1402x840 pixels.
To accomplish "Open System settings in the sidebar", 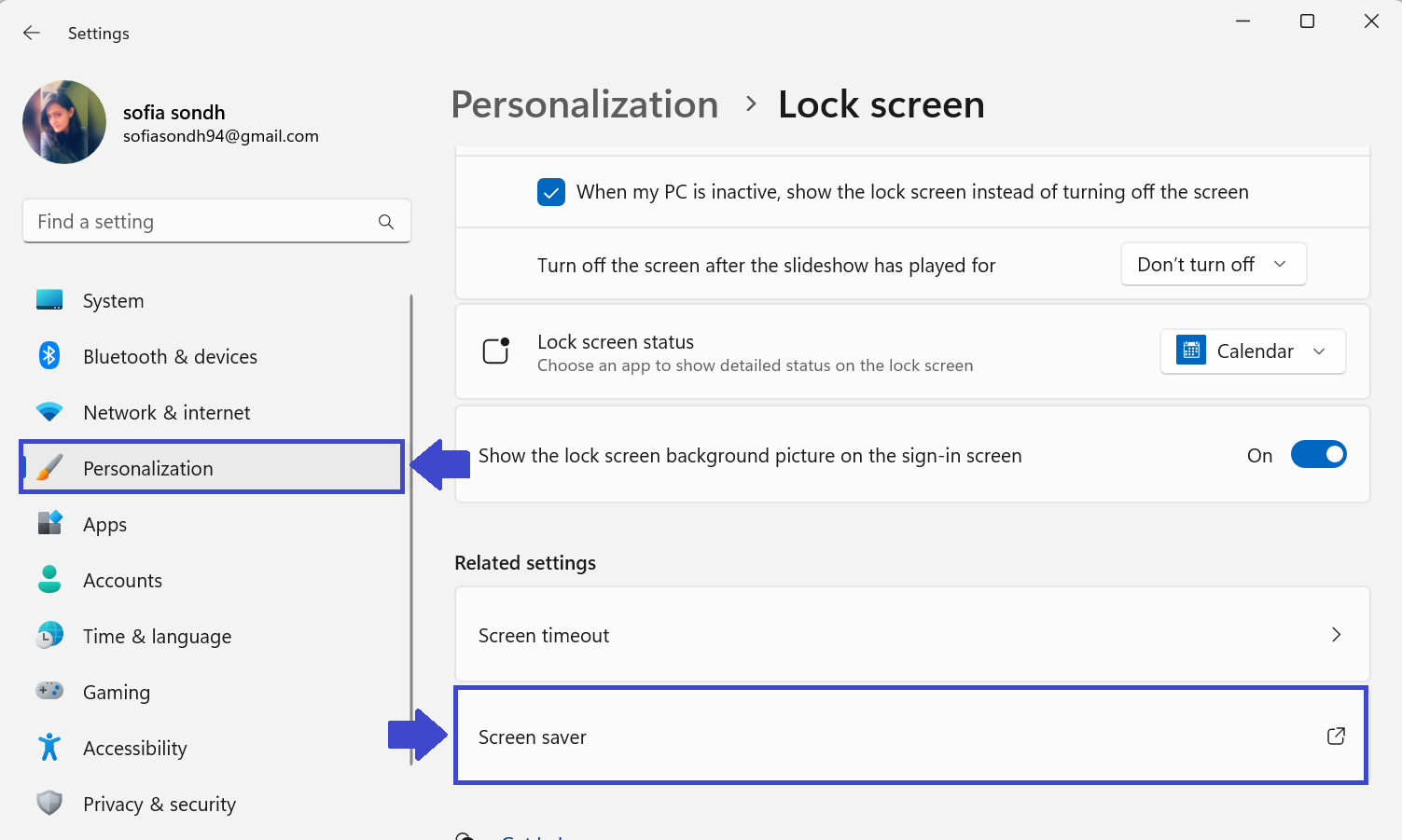I will coord(113,301).
